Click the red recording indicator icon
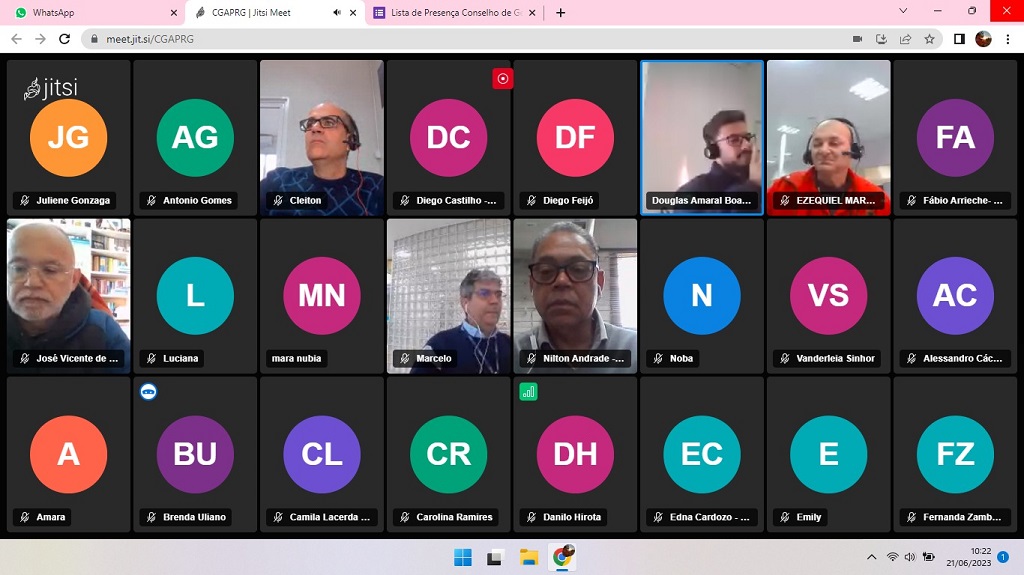1024x575 pixels. [x=502, y=78]
